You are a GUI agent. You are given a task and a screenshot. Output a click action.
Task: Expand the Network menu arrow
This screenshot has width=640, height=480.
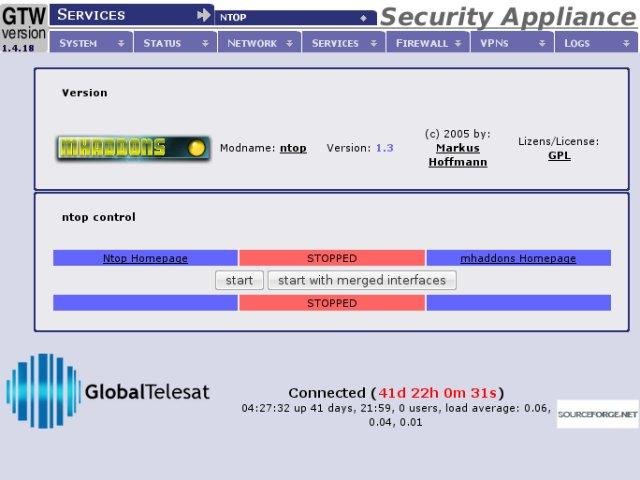coord(289,43)
